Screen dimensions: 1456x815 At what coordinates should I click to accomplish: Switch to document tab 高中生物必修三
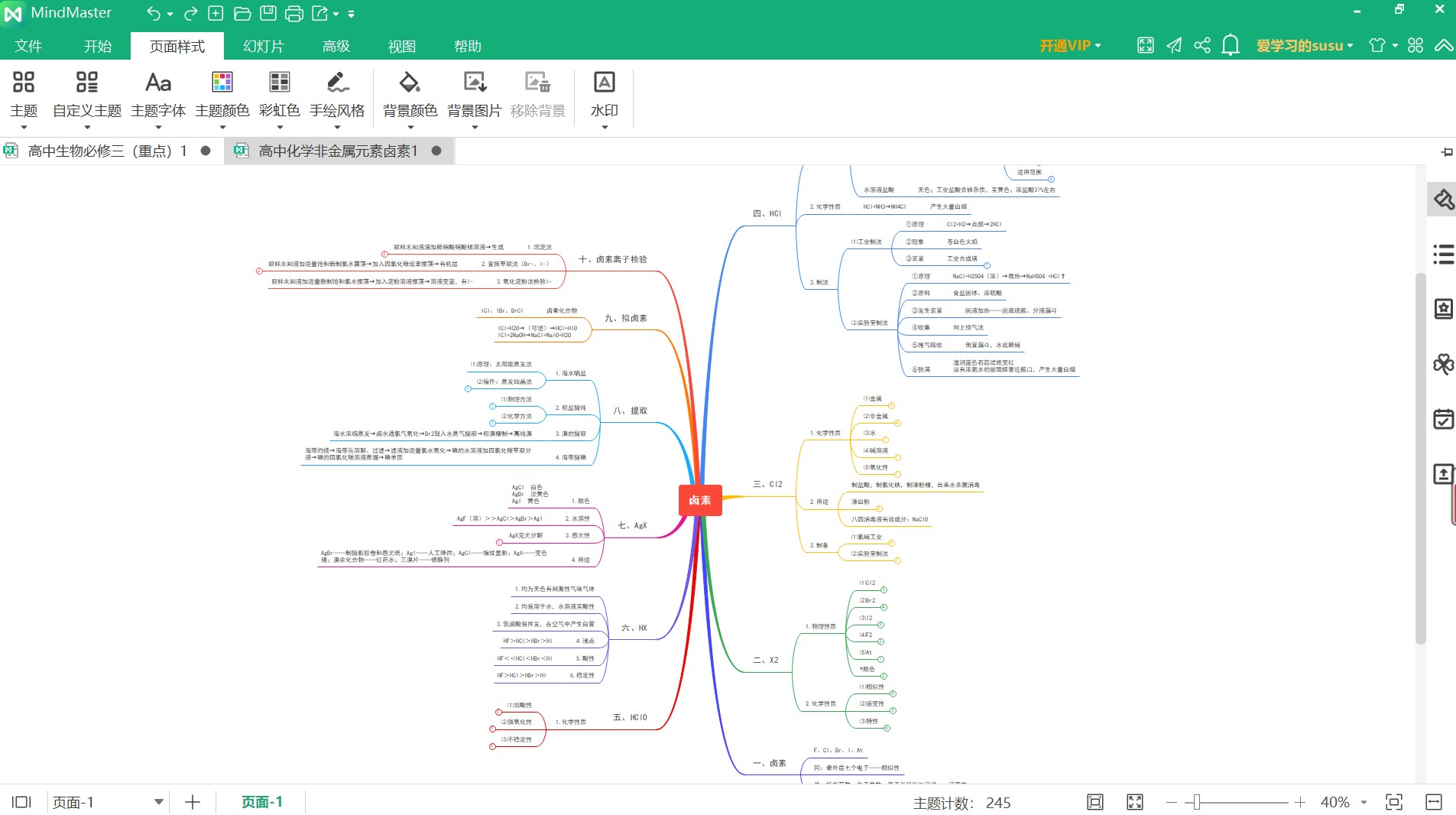108,151
